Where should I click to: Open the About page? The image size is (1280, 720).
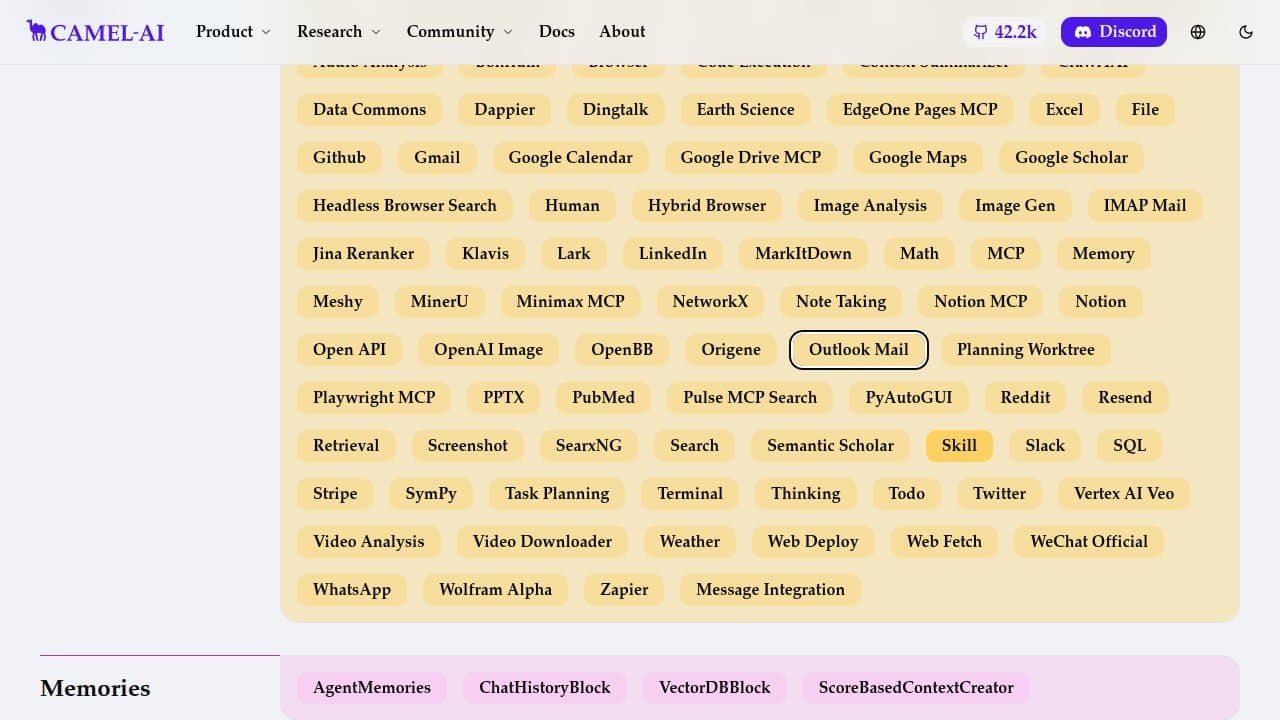(x=622, y=32)
